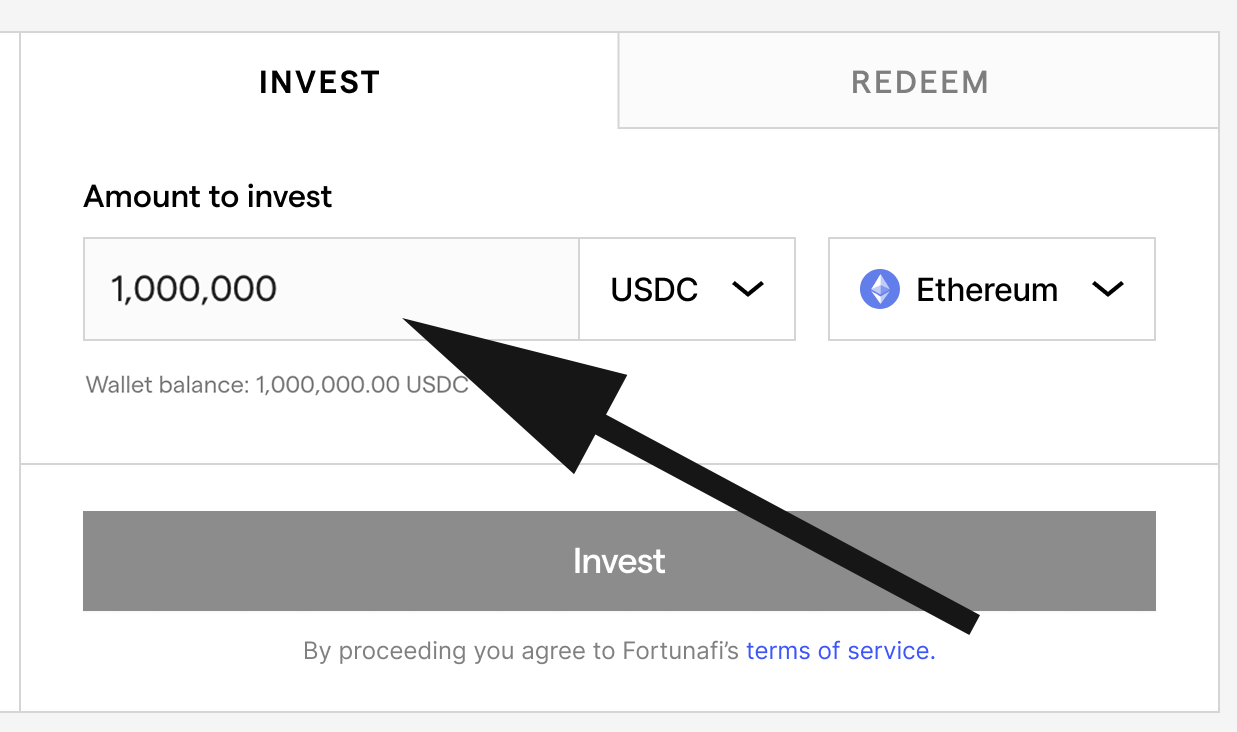Expand the Ethereum network dropdown
Image resolution: width=1237 pixels, height=732 pixels.
click(x=991, y=289)
